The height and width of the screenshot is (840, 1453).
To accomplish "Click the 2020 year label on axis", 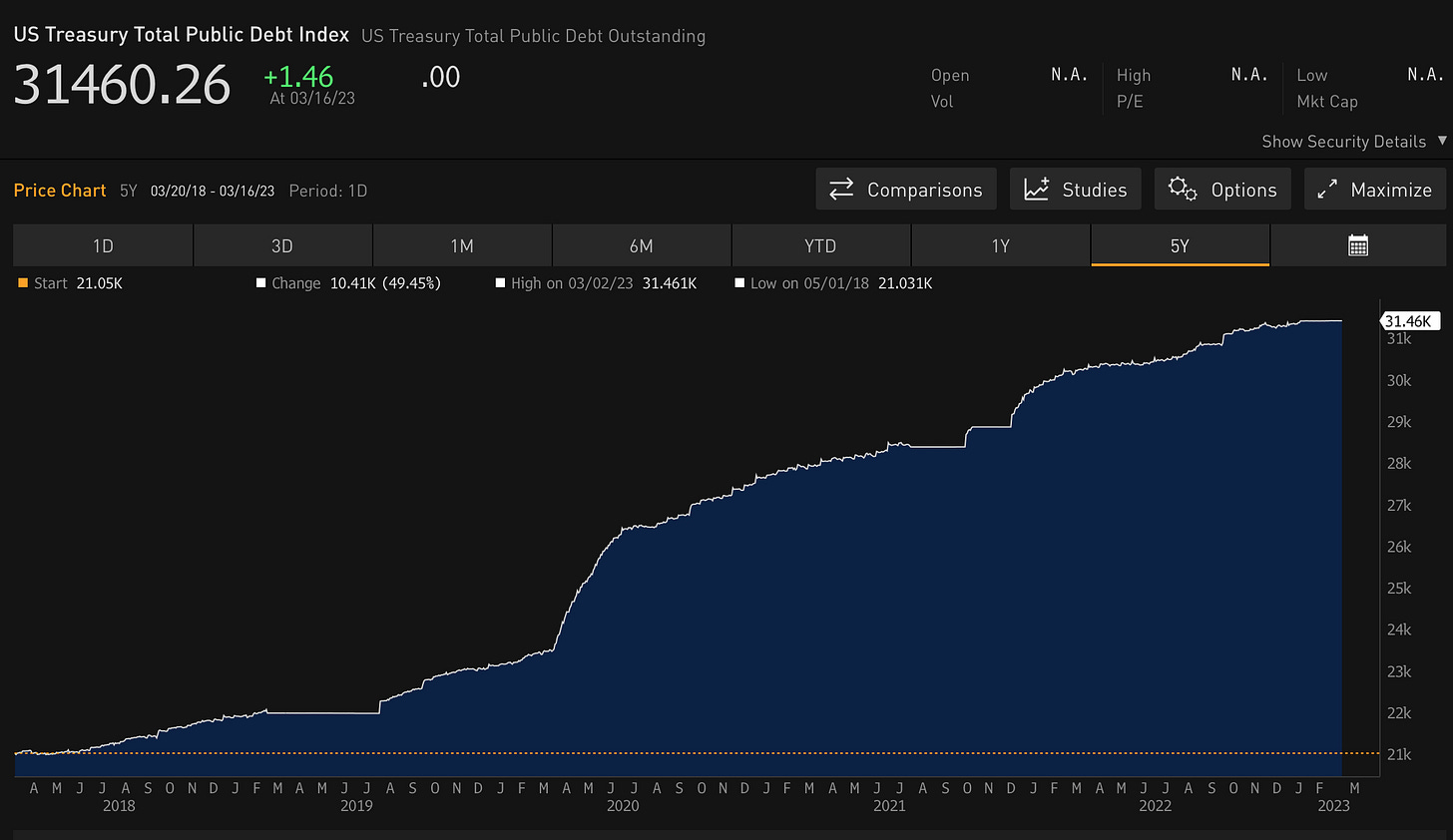I will (x=623, y=806).
